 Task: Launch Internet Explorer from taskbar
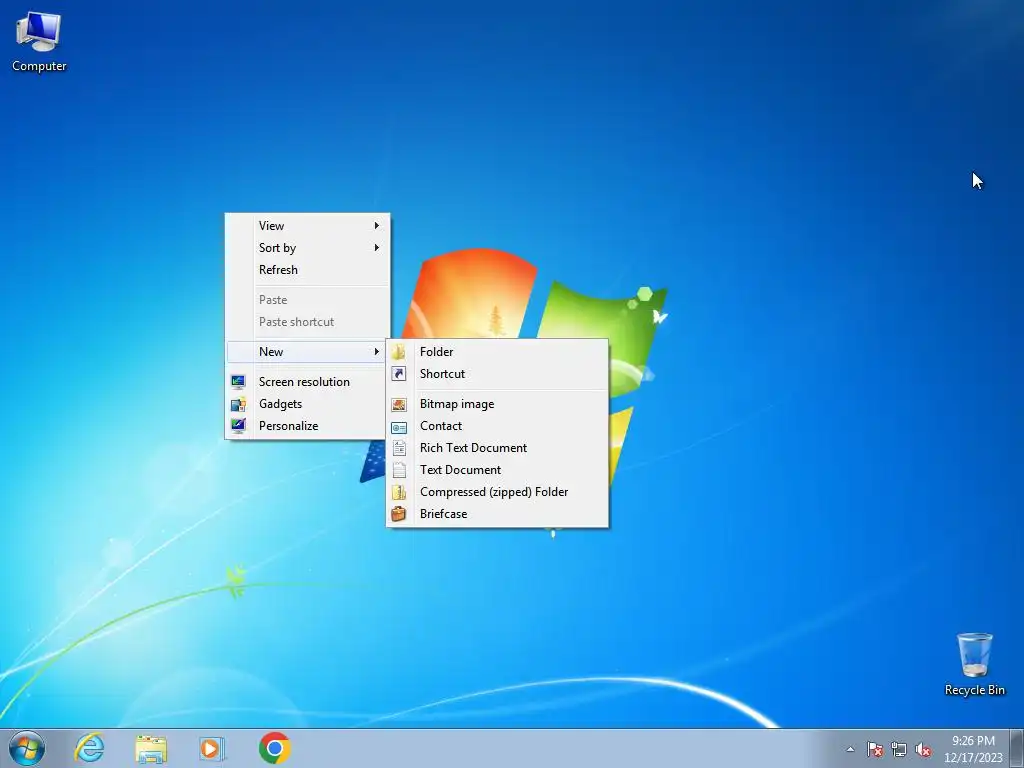[x=89, y=748]
